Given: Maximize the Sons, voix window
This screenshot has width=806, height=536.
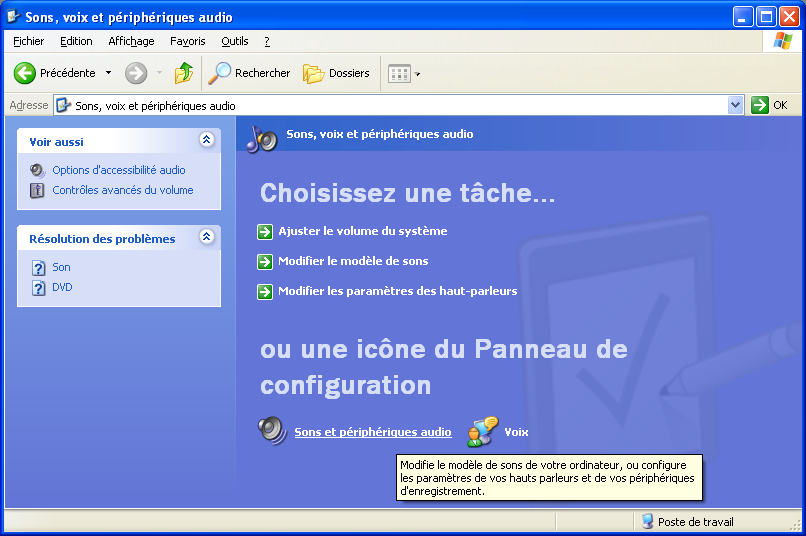Looking at the screenshot, I should (x=766, y=16).
